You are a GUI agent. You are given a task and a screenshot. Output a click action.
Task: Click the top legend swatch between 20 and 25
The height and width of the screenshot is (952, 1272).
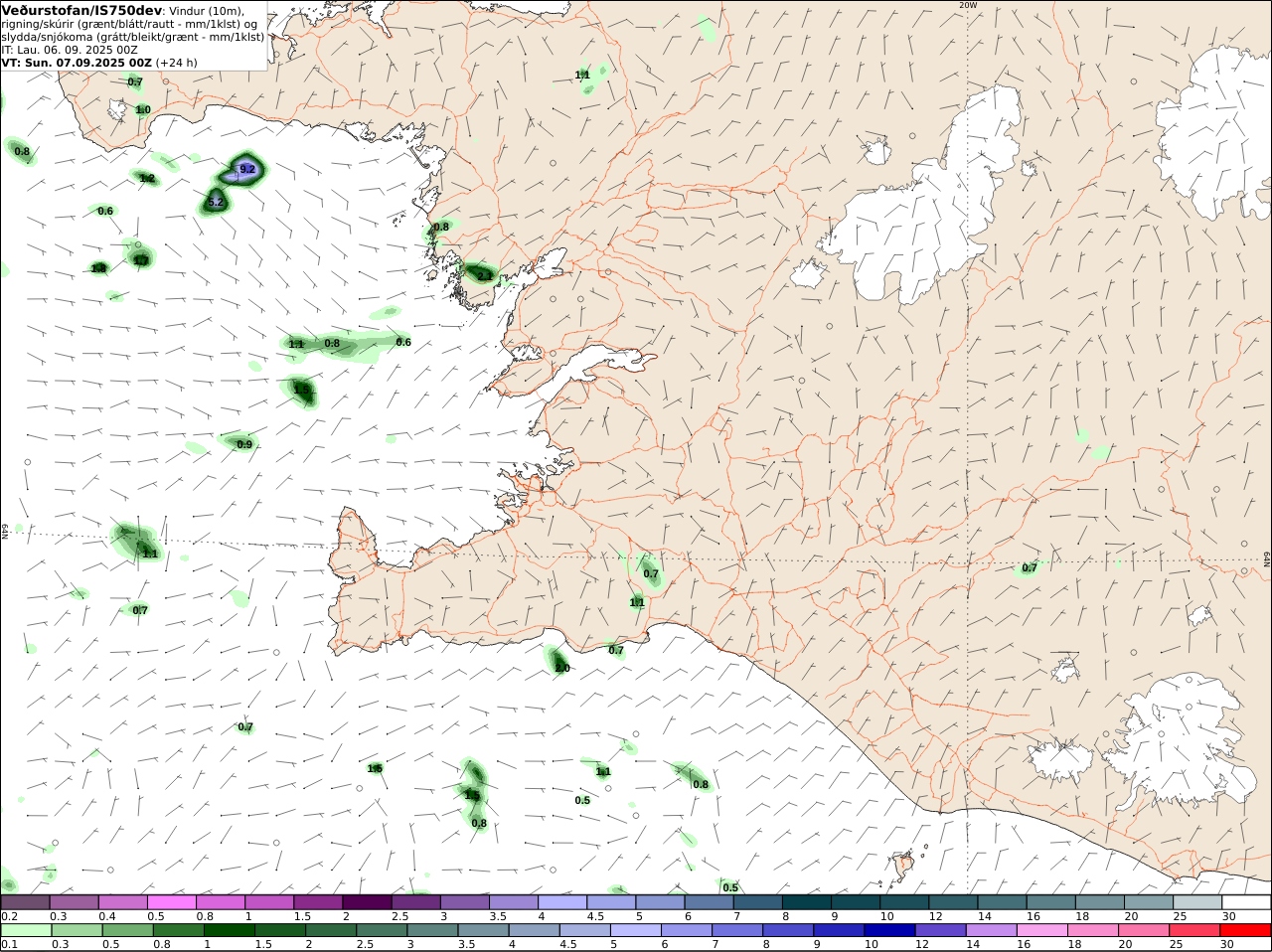pos(1149,902)
